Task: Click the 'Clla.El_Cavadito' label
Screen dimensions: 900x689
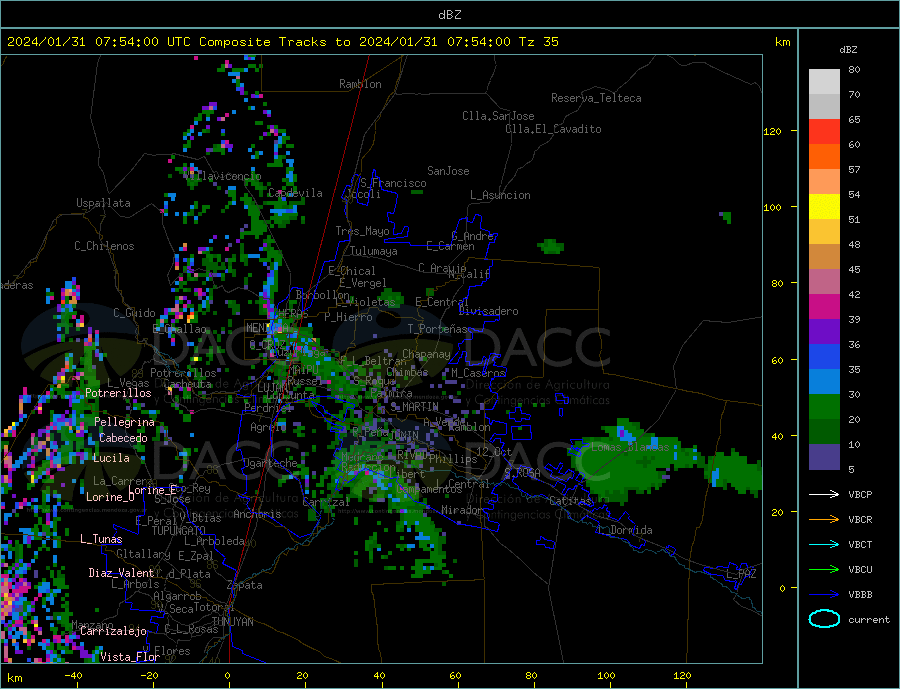Action: tap(553, 129)
